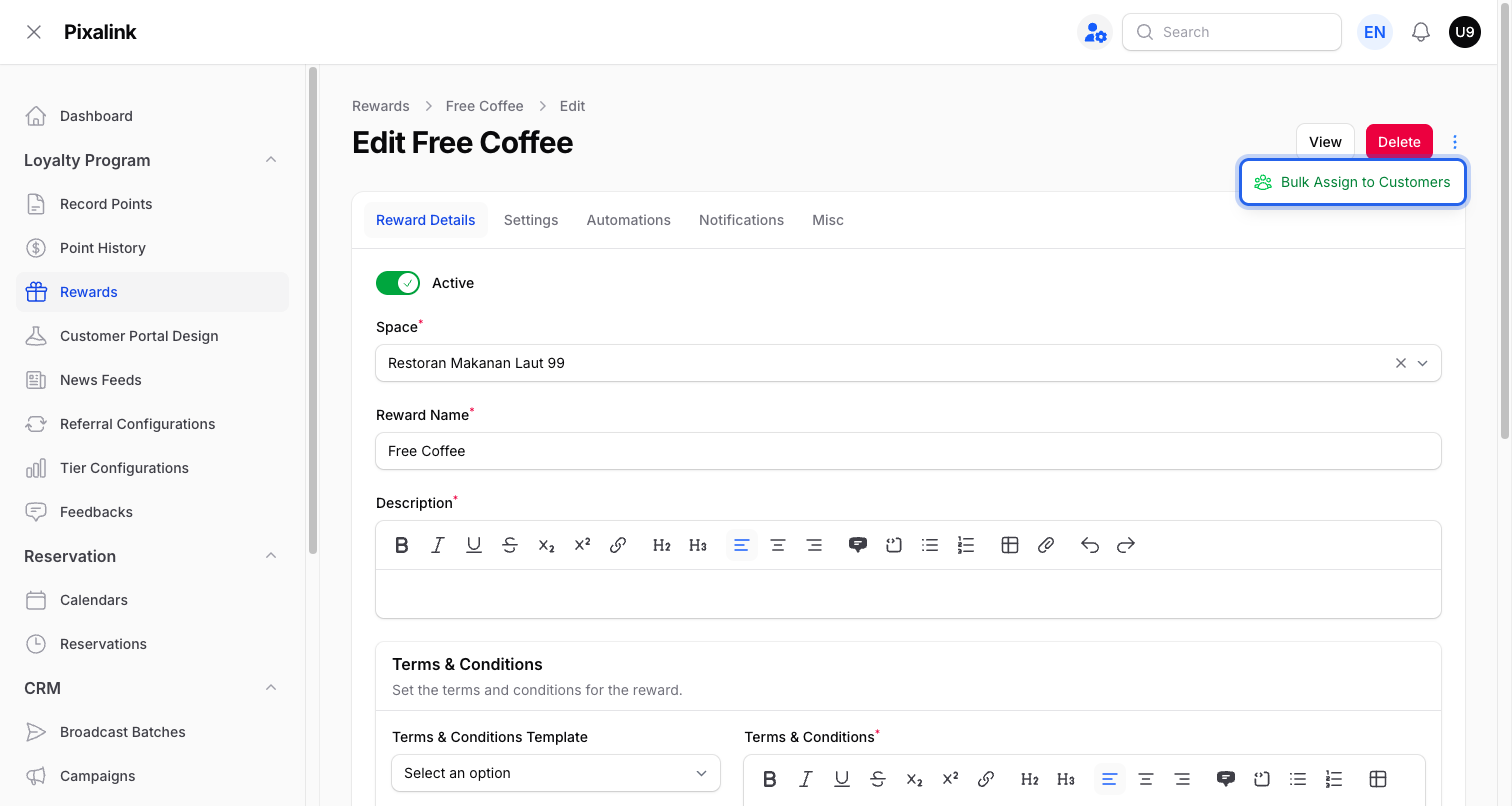Image resolution: width=1512 pixels, height=806 pixels.
Task: Open News Feeds in sidebar
Action: [152, 380]
